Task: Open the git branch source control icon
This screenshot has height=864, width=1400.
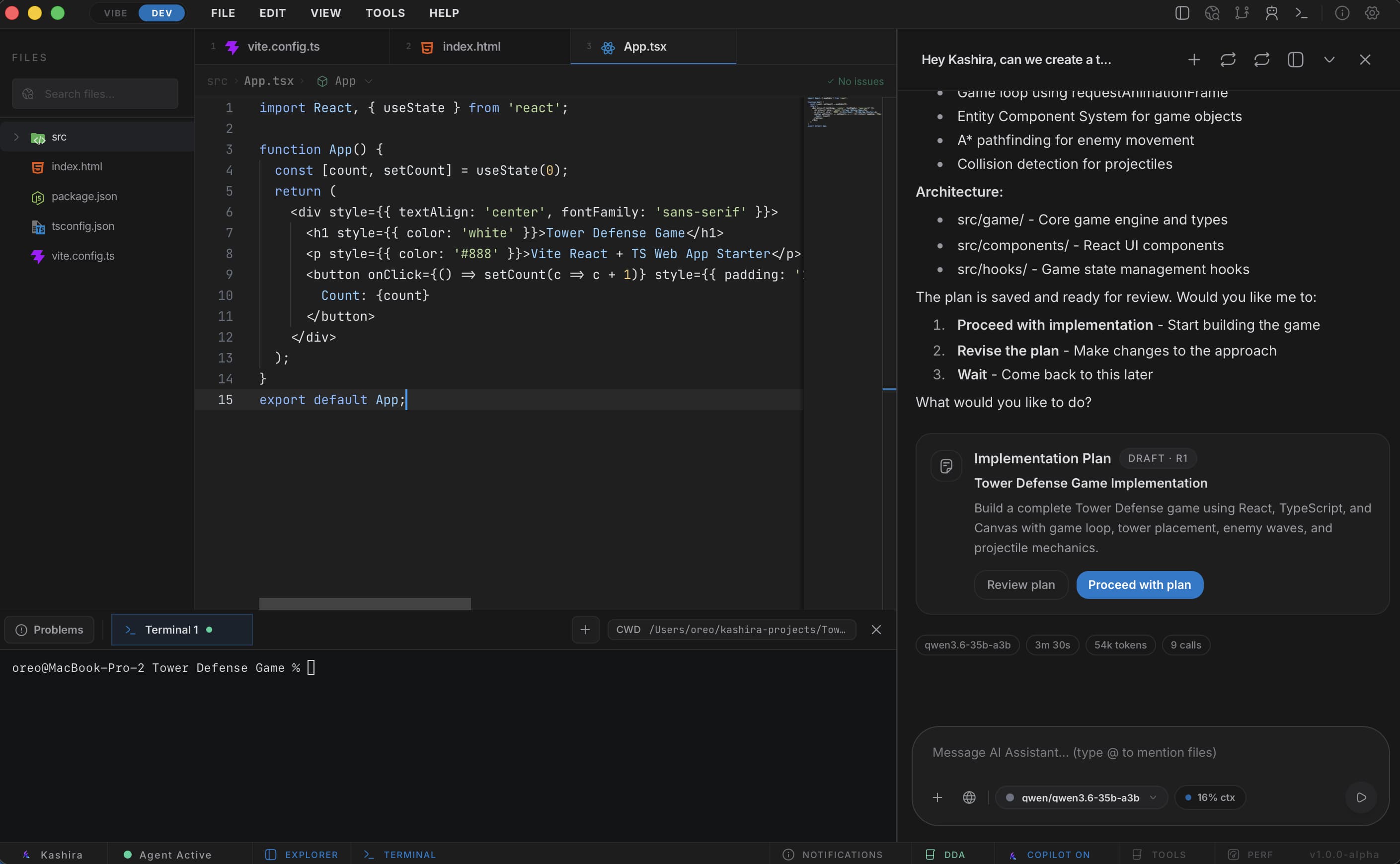Action: 1242,12
